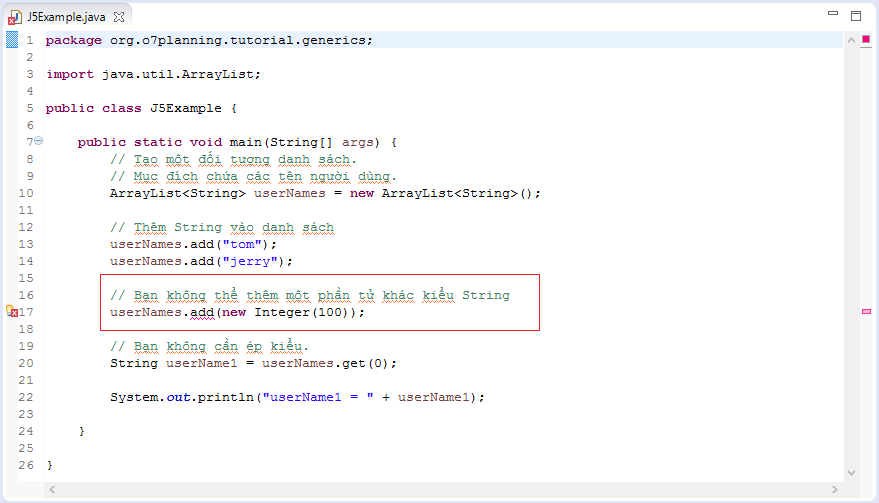879x503 pixels.
Task: Maximize the editor view
Action: click(x=856, y=16)
